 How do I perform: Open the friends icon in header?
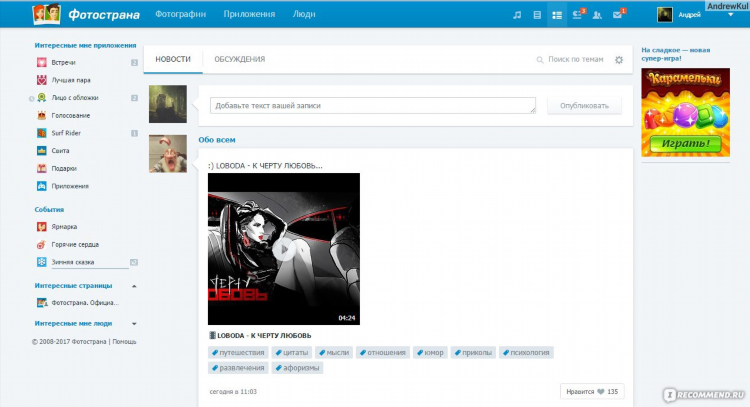coord(597,15)
